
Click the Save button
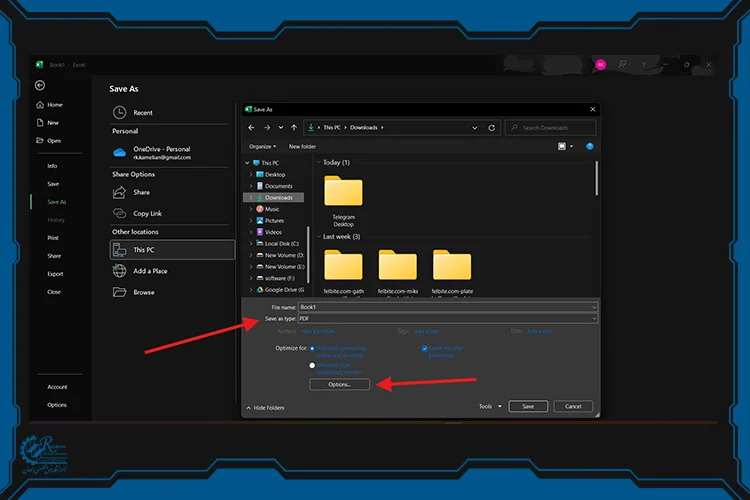pos(528,407)
